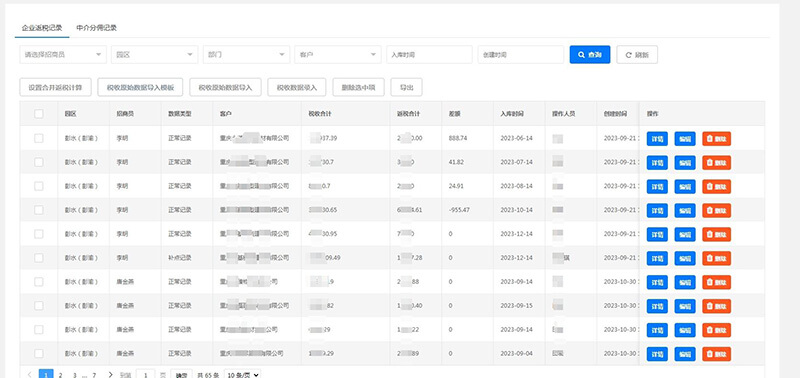Viewport: 800px width, 378px height.
Task: Open the 10条/页 page size selector
Action: (242, 375)
